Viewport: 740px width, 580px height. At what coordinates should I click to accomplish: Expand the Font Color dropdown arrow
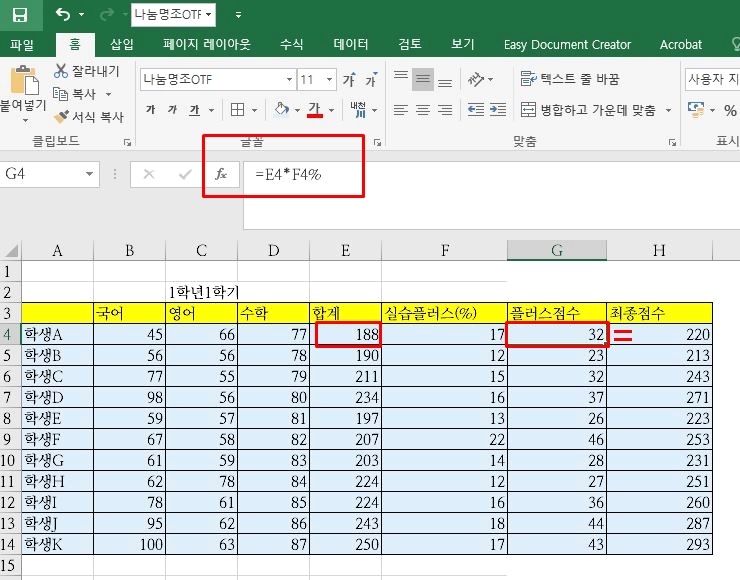click(331, 110)
